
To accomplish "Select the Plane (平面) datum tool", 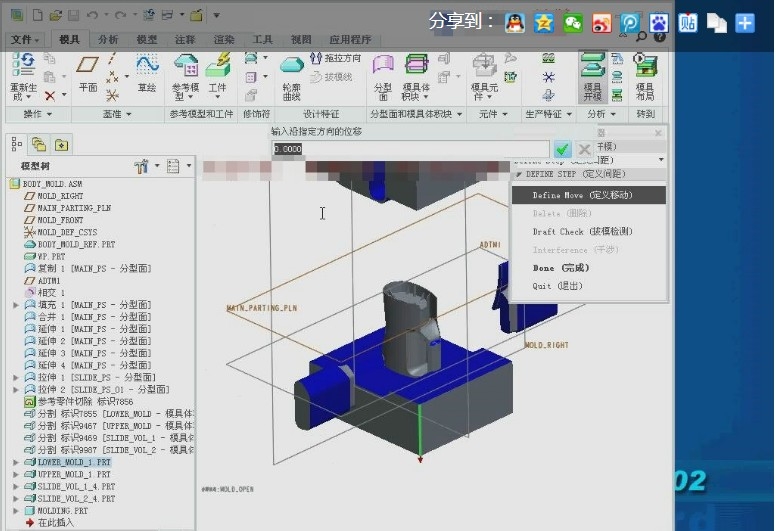I will click(x=88, y=65).
